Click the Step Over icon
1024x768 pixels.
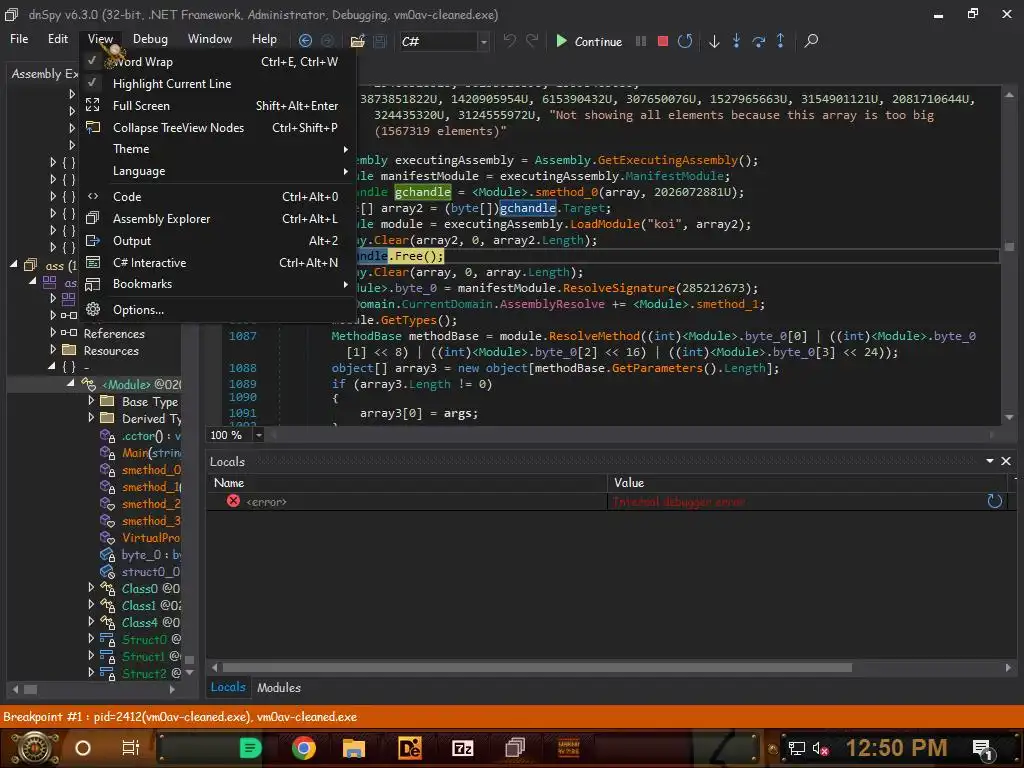(x=758, y=41)
